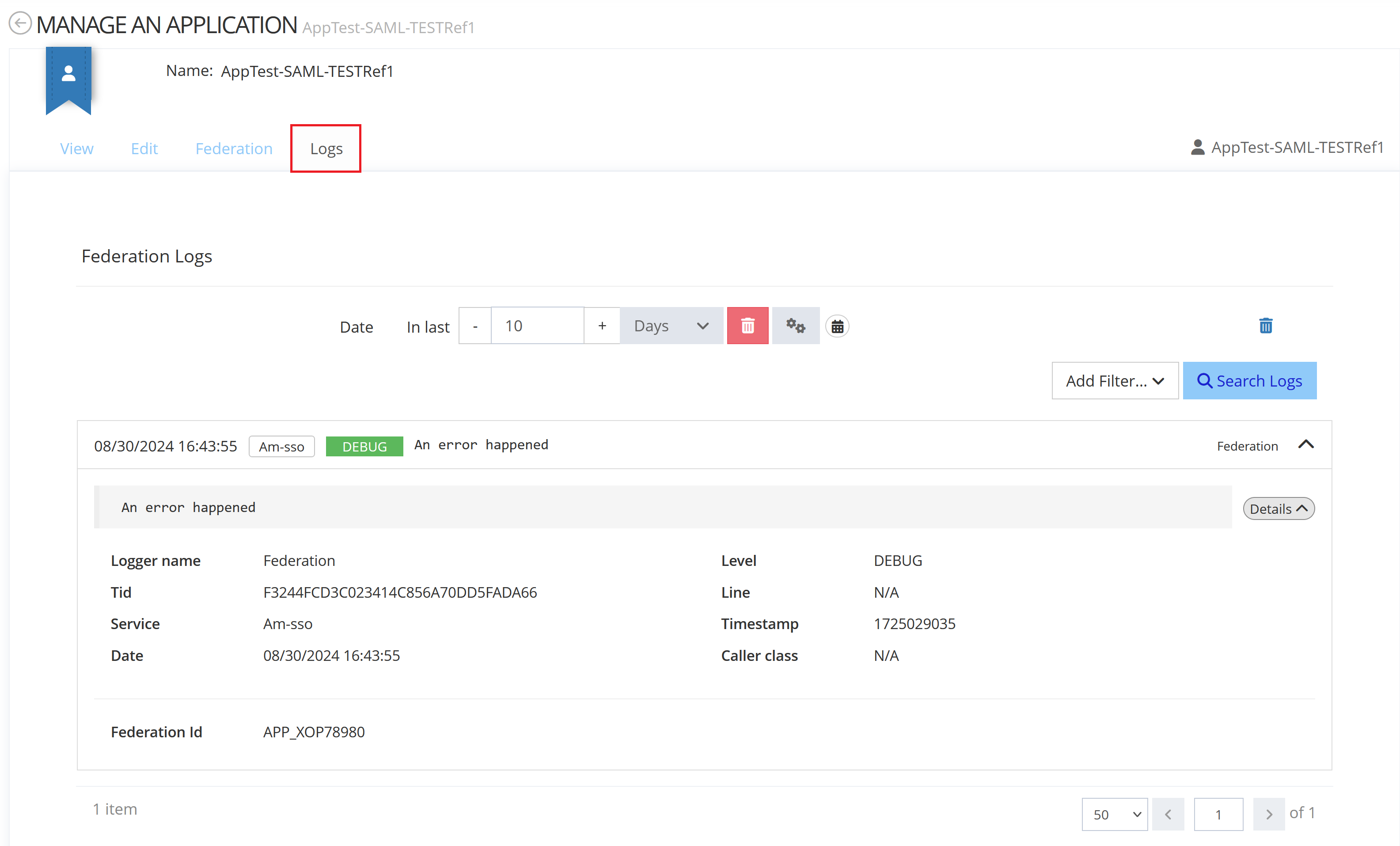Image resolution: width=1400 pixels, height=846 pixels.
Task: Click the Am-sso service tag
Action: [281, 447]
